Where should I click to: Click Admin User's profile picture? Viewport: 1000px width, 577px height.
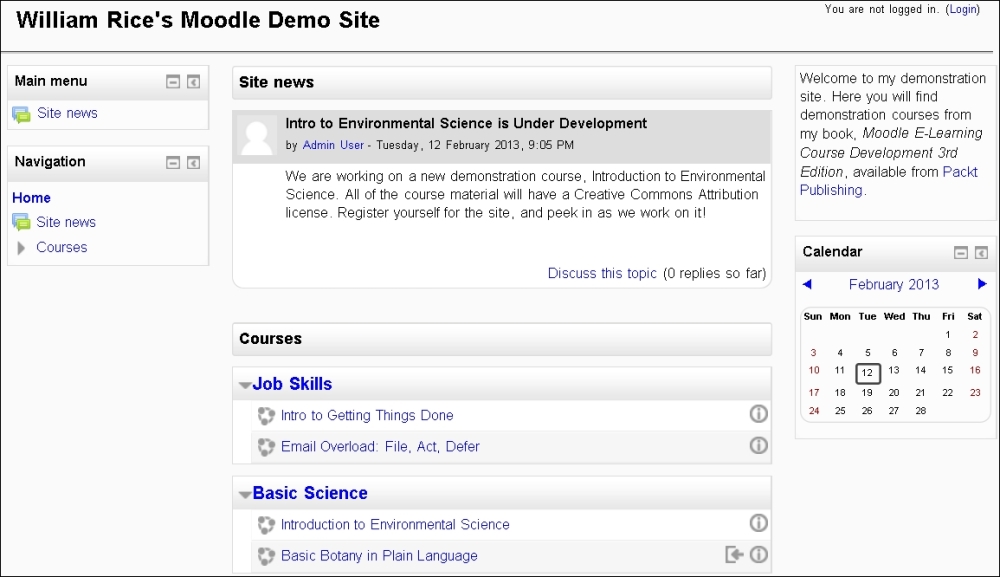coord(256,135)
